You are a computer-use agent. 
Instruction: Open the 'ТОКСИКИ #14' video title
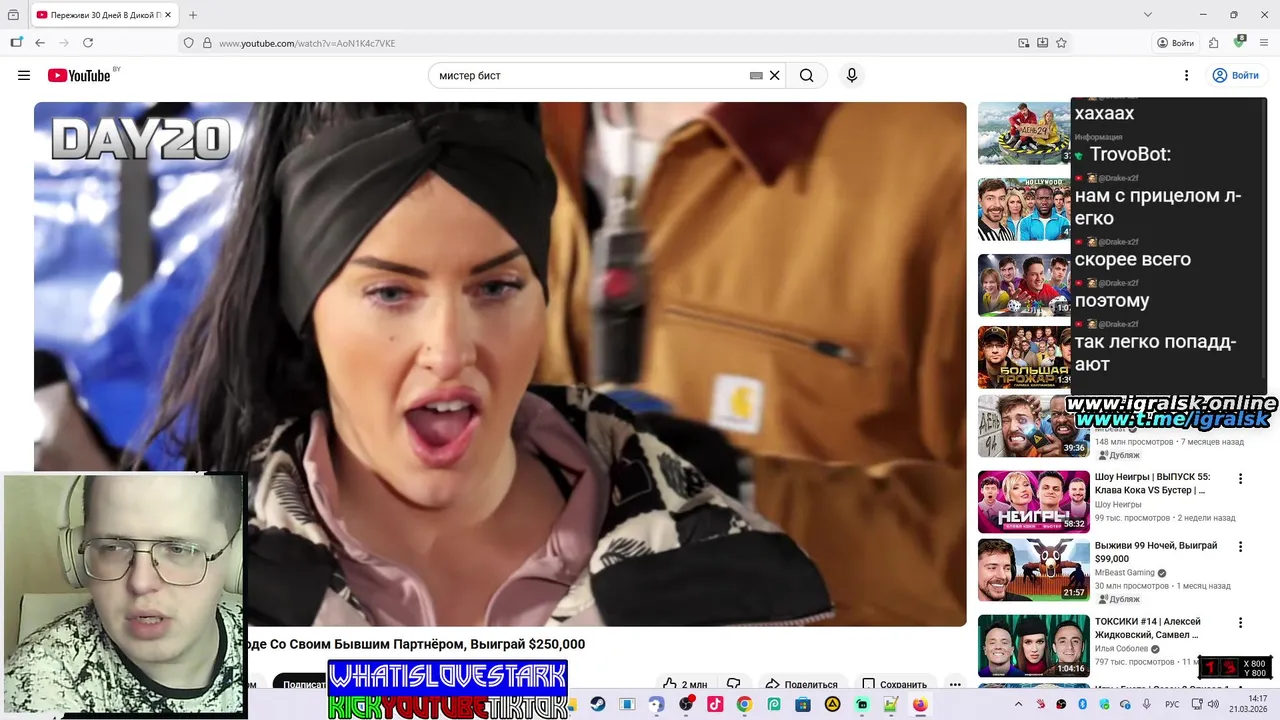pyautogui.click(x=1148, y=628)
